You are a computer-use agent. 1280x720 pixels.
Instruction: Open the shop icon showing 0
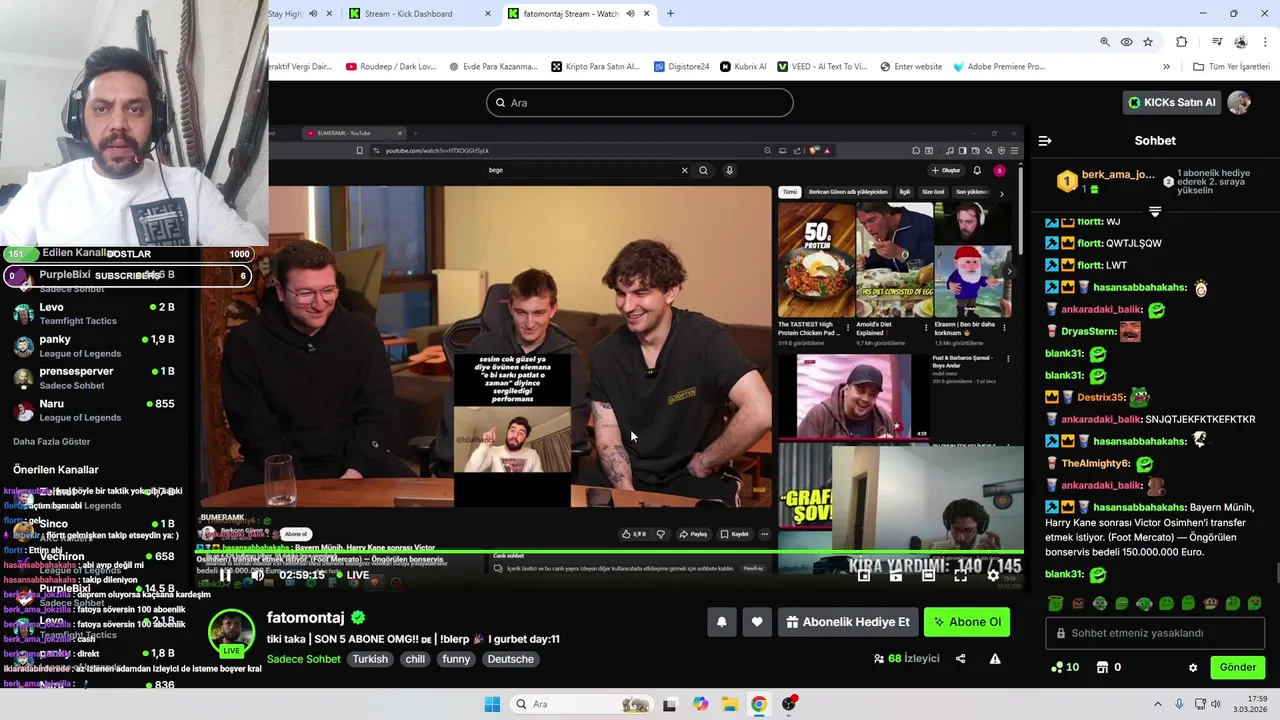click(x=1108, y=667)
